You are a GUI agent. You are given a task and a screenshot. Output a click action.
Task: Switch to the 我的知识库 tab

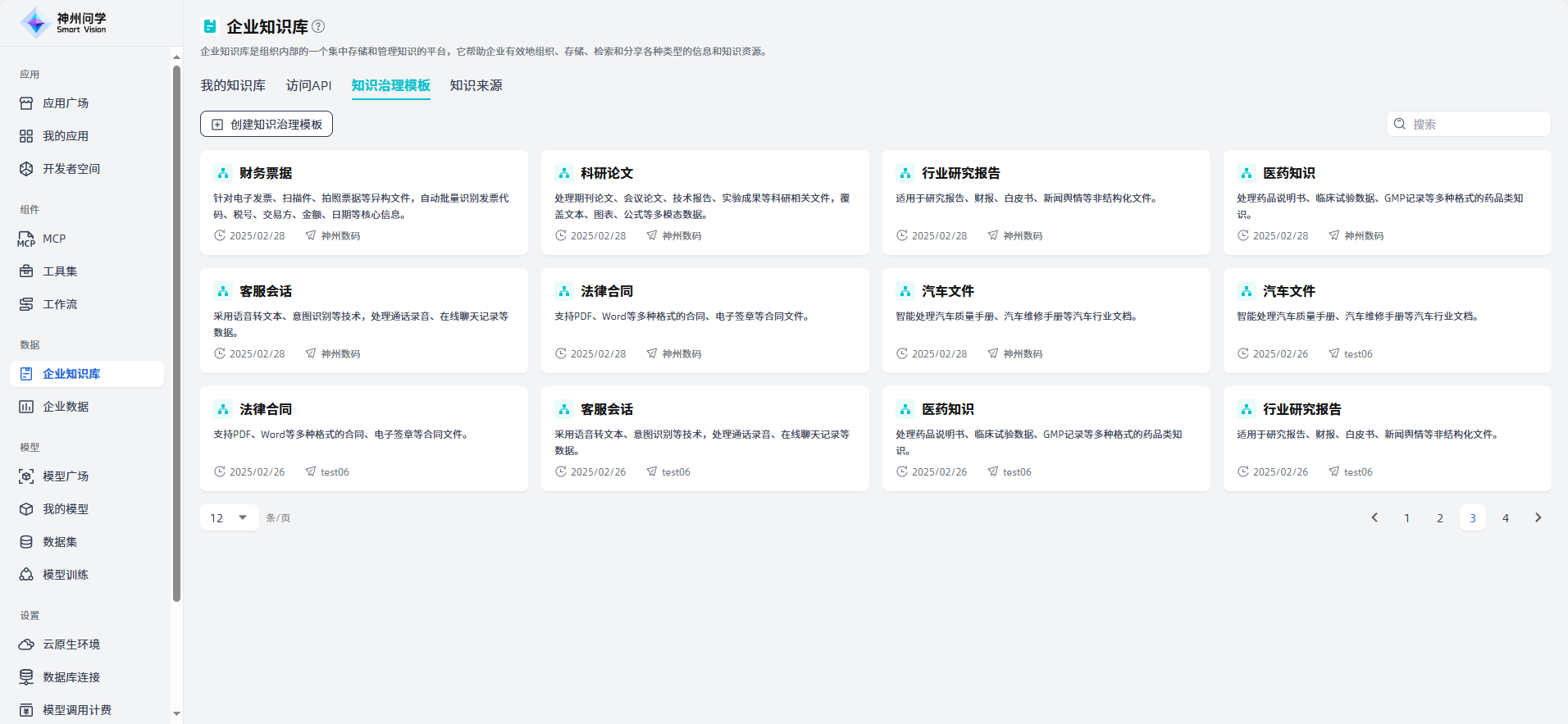(x=233, y=85)
